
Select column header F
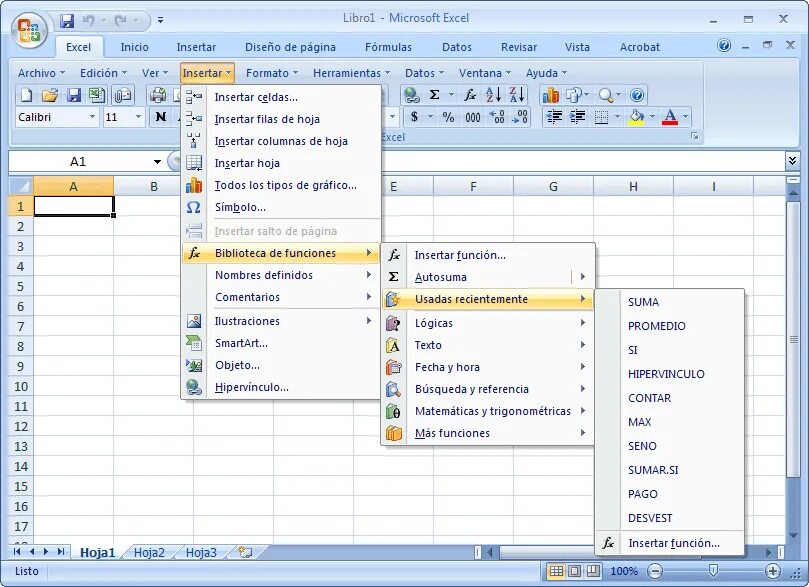(x=473, y=186)
